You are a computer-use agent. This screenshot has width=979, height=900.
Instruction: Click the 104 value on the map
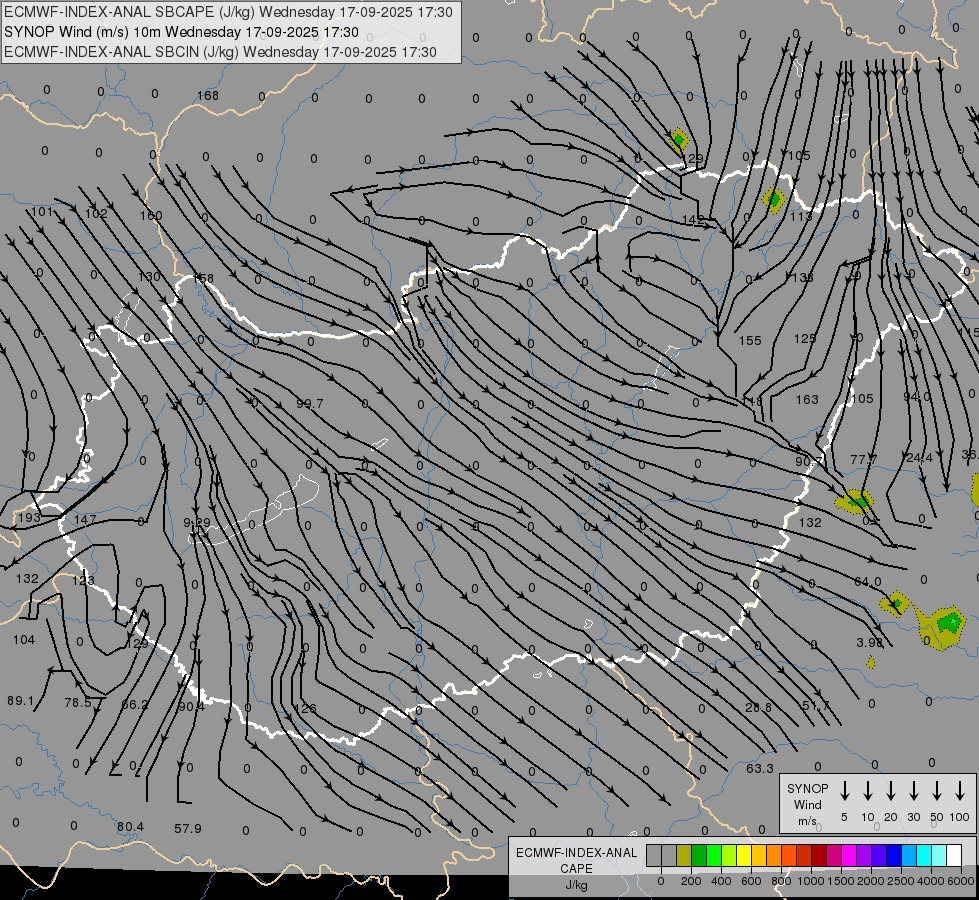coord(24,640)
